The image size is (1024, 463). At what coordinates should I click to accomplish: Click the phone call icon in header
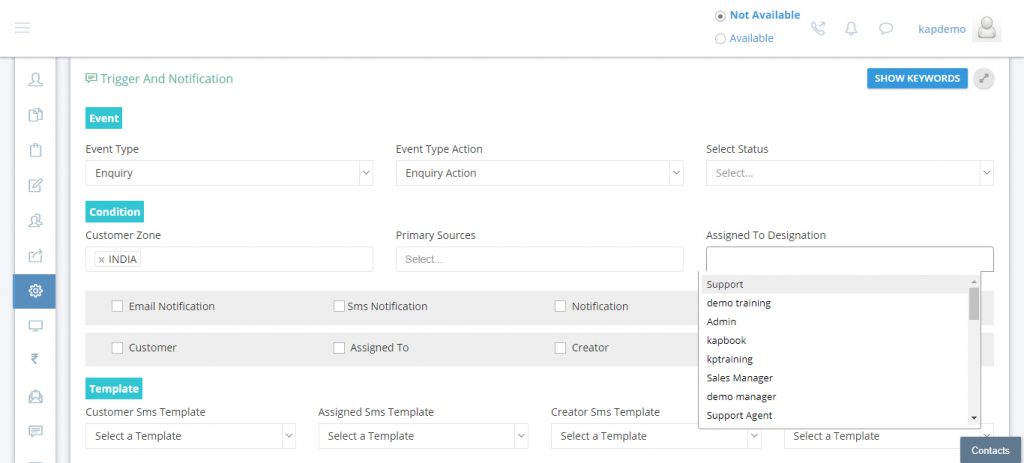point(818,28)
